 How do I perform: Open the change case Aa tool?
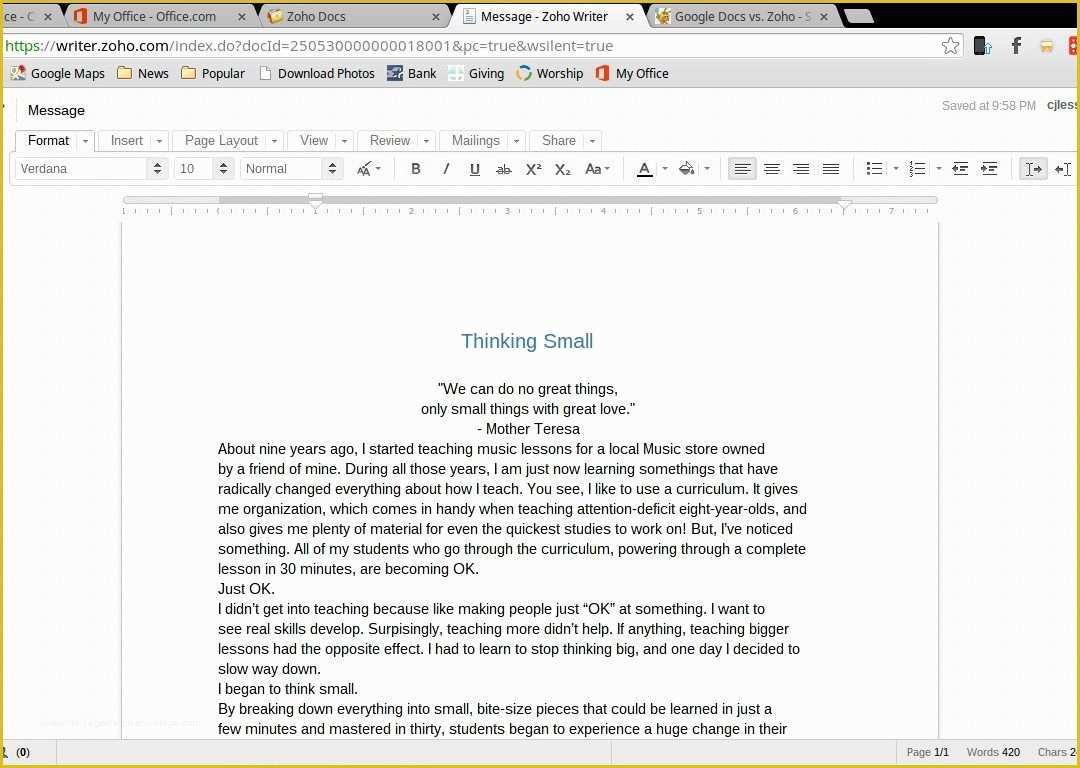tap(596, 169)
